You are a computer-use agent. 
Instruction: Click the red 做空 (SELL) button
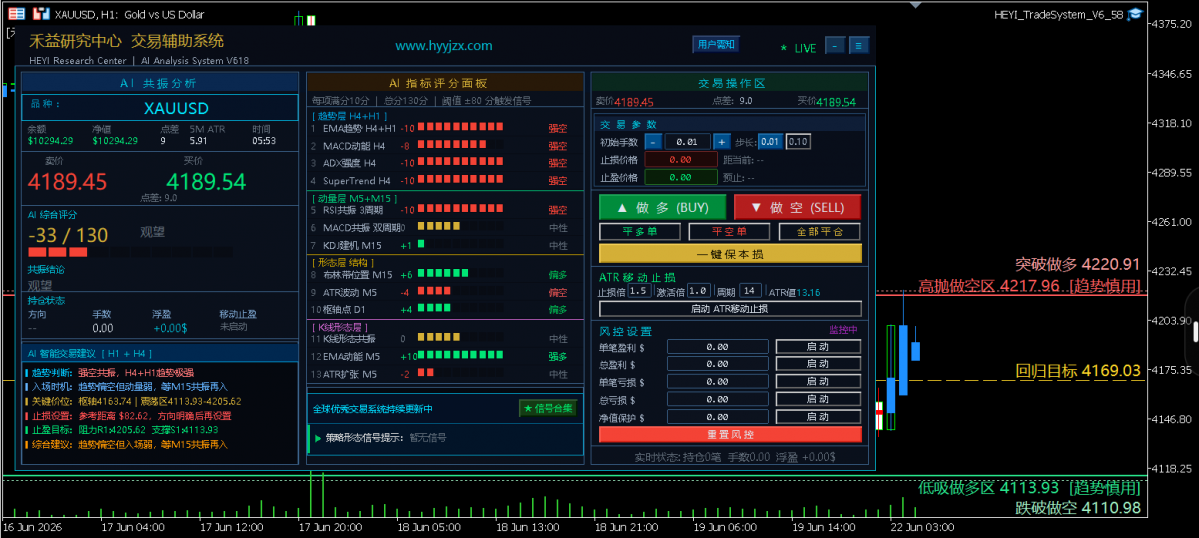pyautogui.click(x=798, y=207)
